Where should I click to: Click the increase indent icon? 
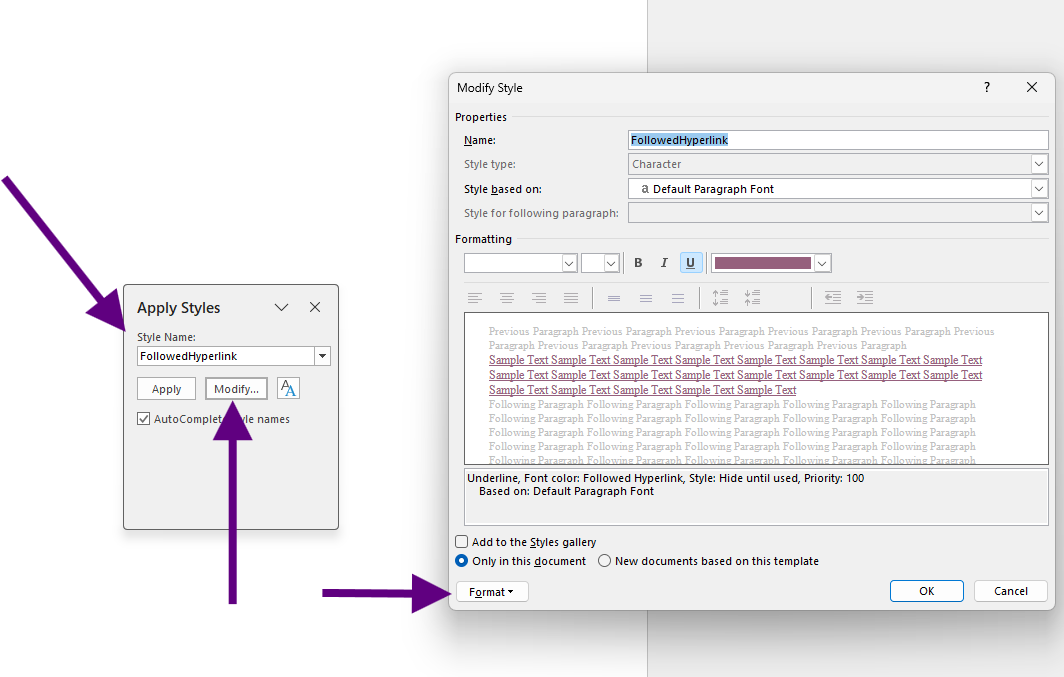[x=864, y=298]
